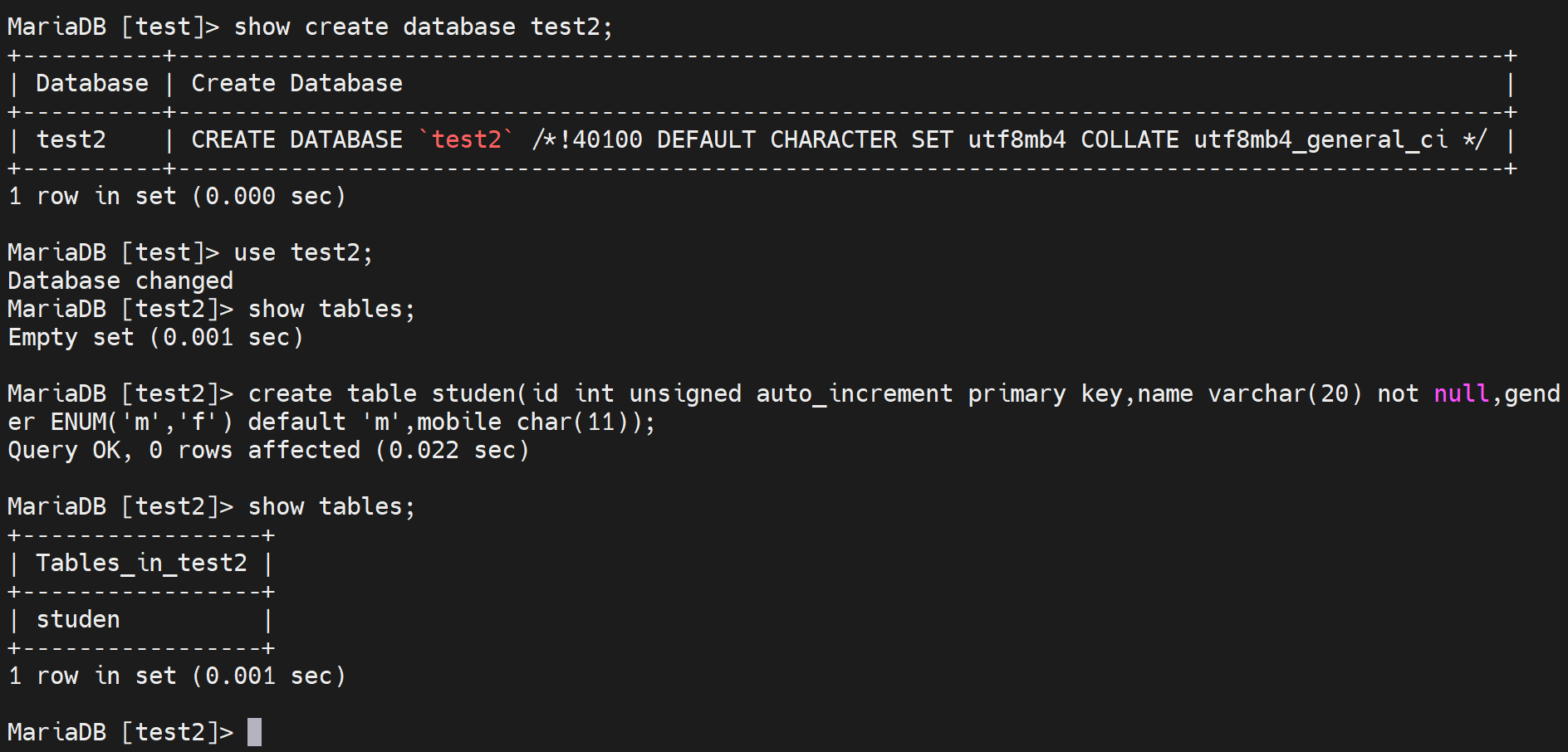Image resolution: width=1568 pixels, height=752 pixels.
Task: Click the red backtick-quoted `test2` name
Action: (466, 139)
